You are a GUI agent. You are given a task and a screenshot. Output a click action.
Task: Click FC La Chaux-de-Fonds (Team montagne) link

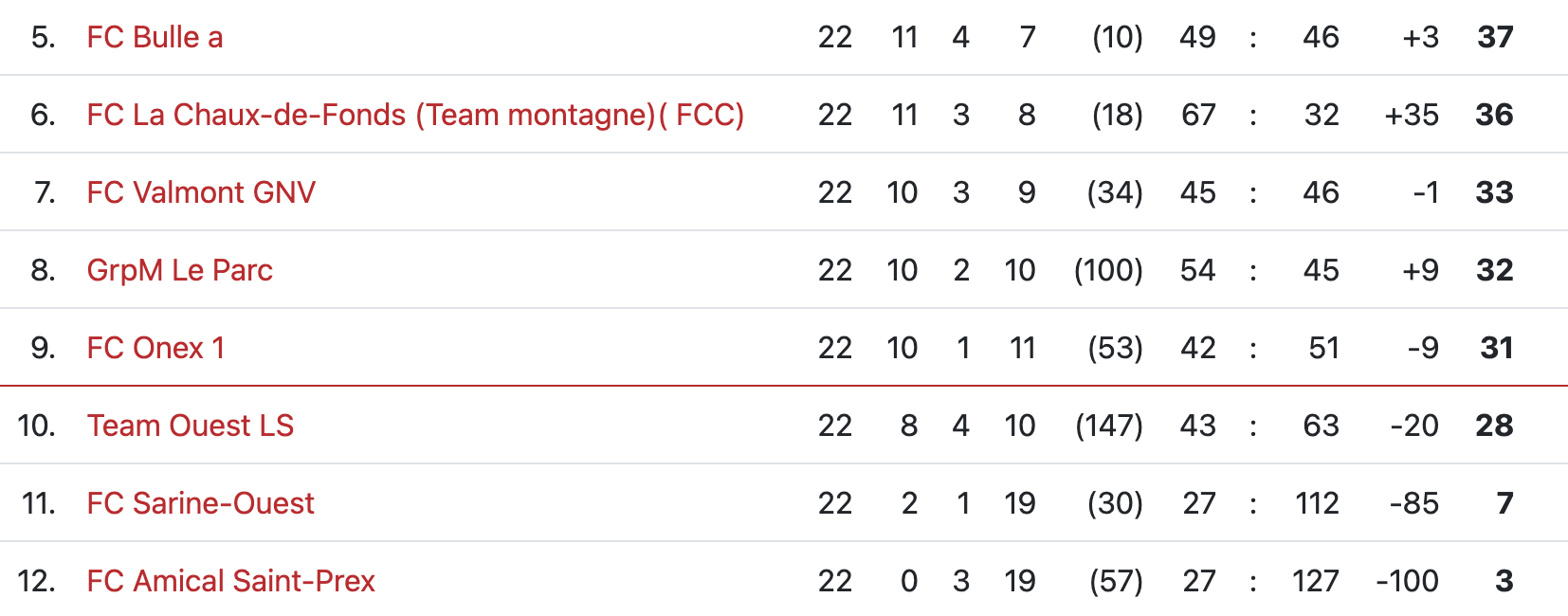pos(414,115)
